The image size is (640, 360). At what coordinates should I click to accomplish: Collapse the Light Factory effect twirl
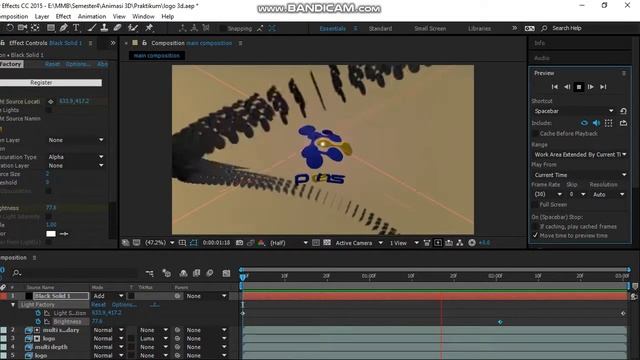(x=13, y=304)
